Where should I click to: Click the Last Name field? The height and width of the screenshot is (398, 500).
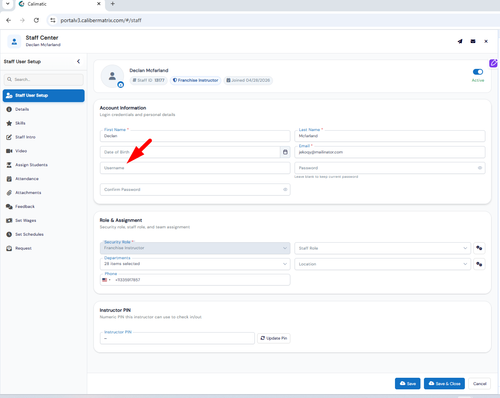pyautogui.click(x=390, y=136)
